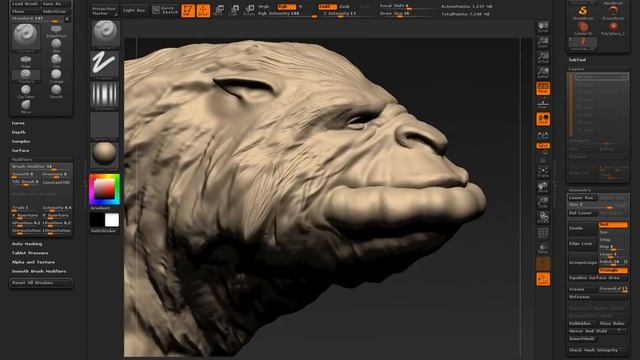Pick the Clay brush

(x=56, y=61)
